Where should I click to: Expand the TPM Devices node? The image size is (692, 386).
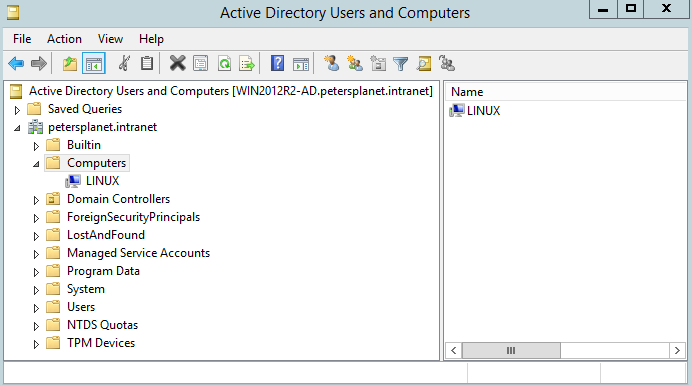36,345
